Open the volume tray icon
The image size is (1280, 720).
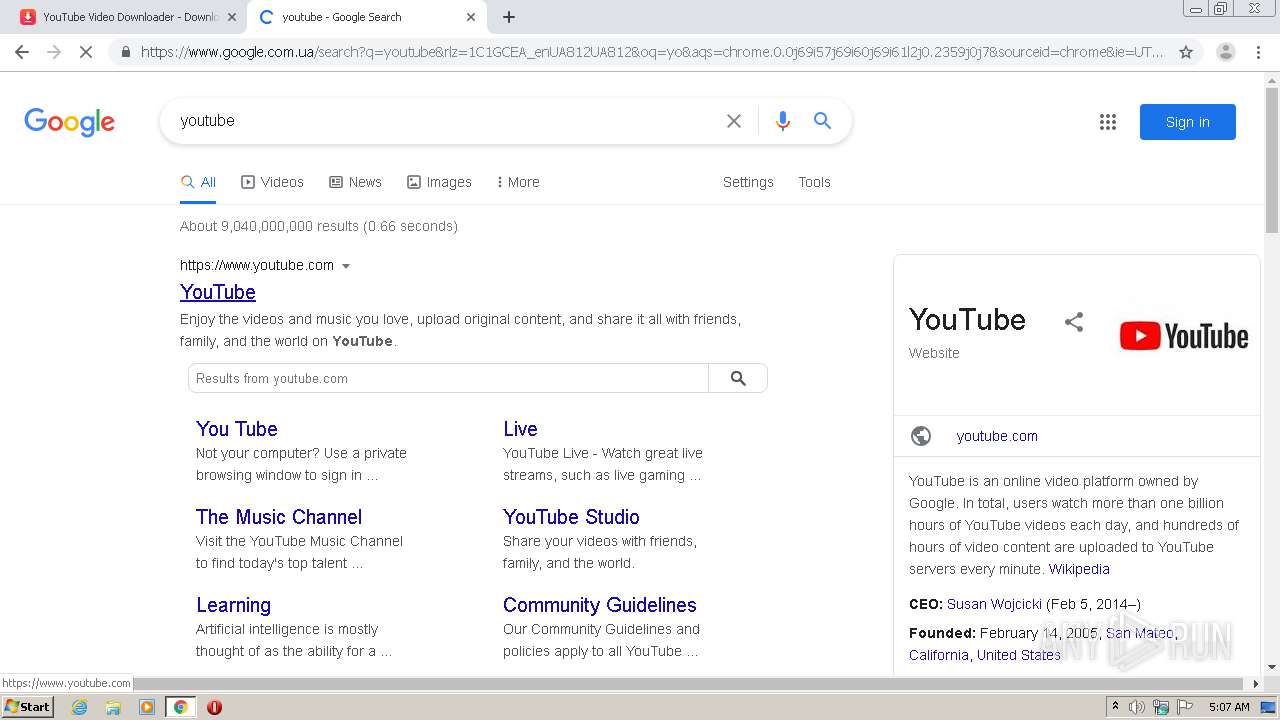click(1136, 707)
